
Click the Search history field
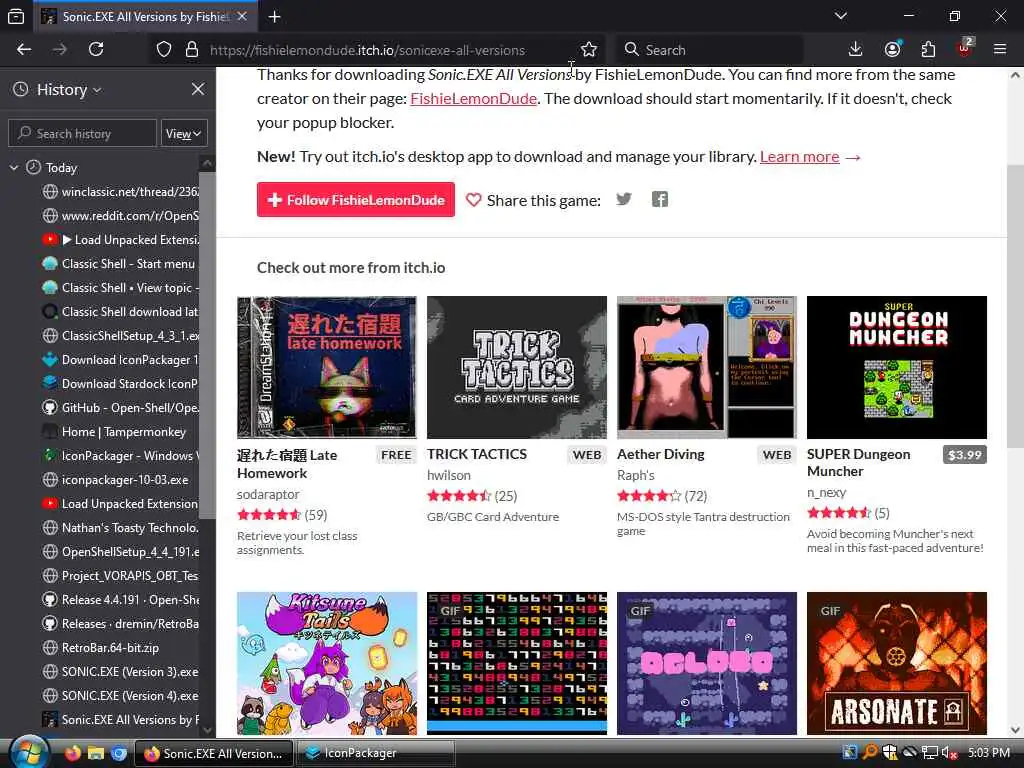tap(83, 133)
